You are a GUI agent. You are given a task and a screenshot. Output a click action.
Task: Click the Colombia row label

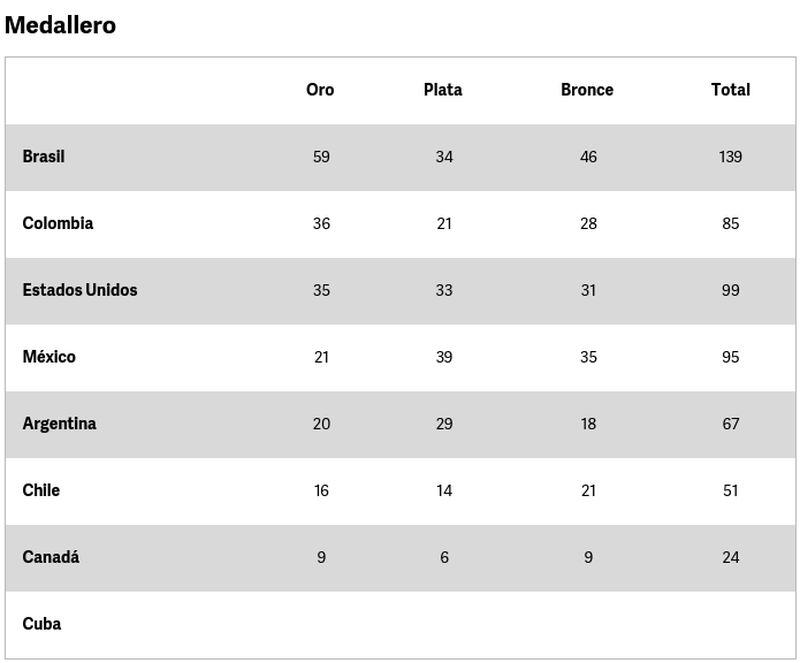click(58, 223)
